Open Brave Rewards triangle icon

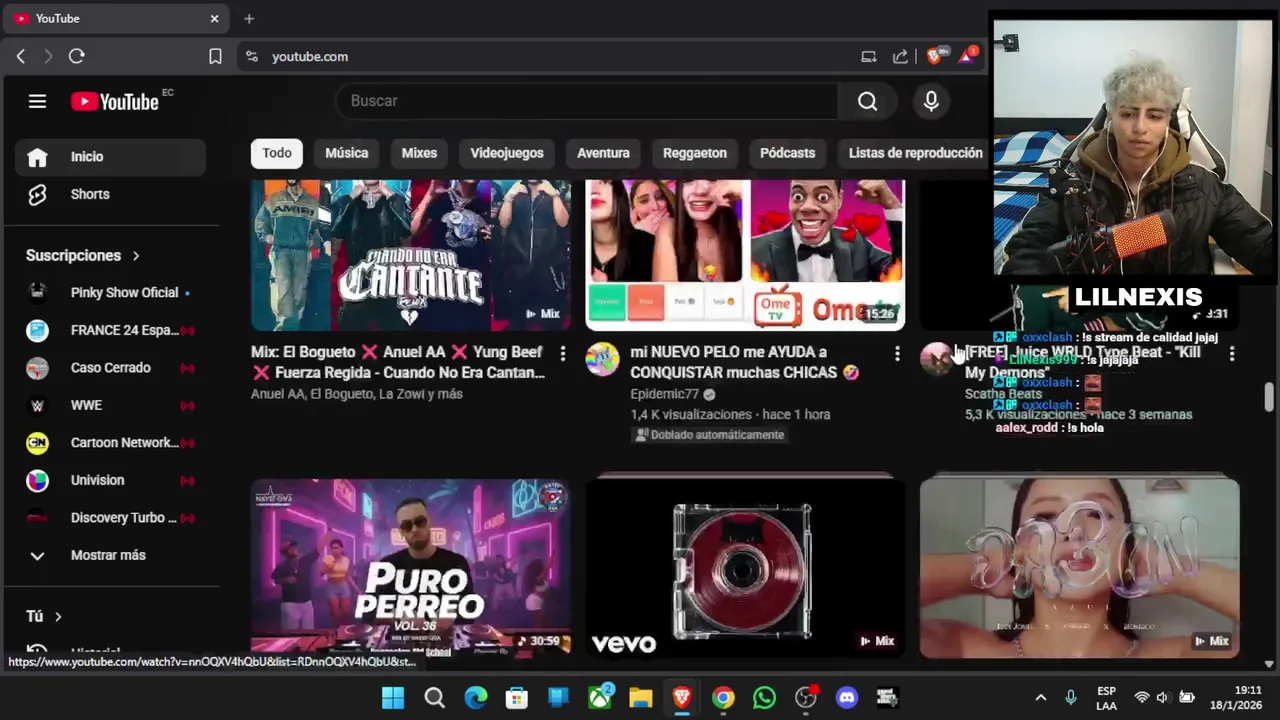(967, 56)
